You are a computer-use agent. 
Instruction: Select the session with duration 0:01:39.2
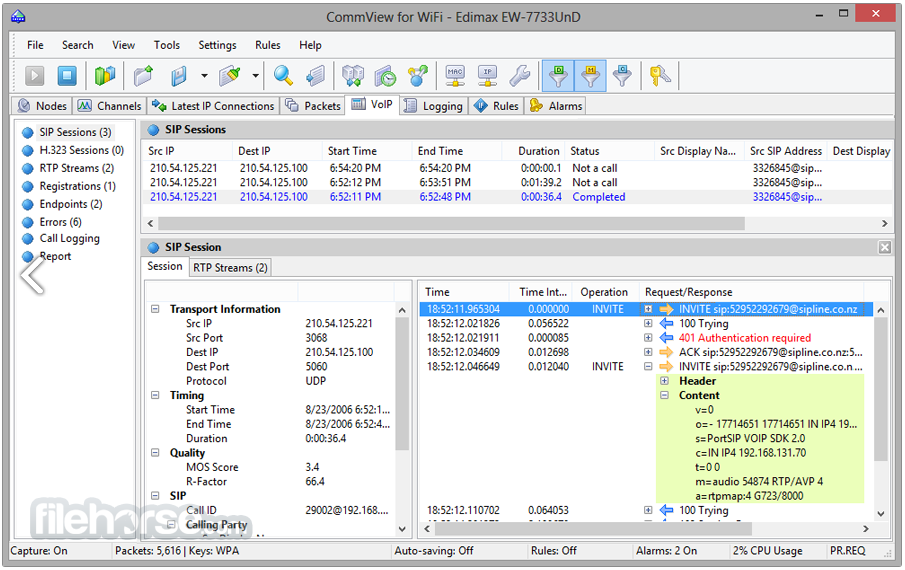point(517,182)
